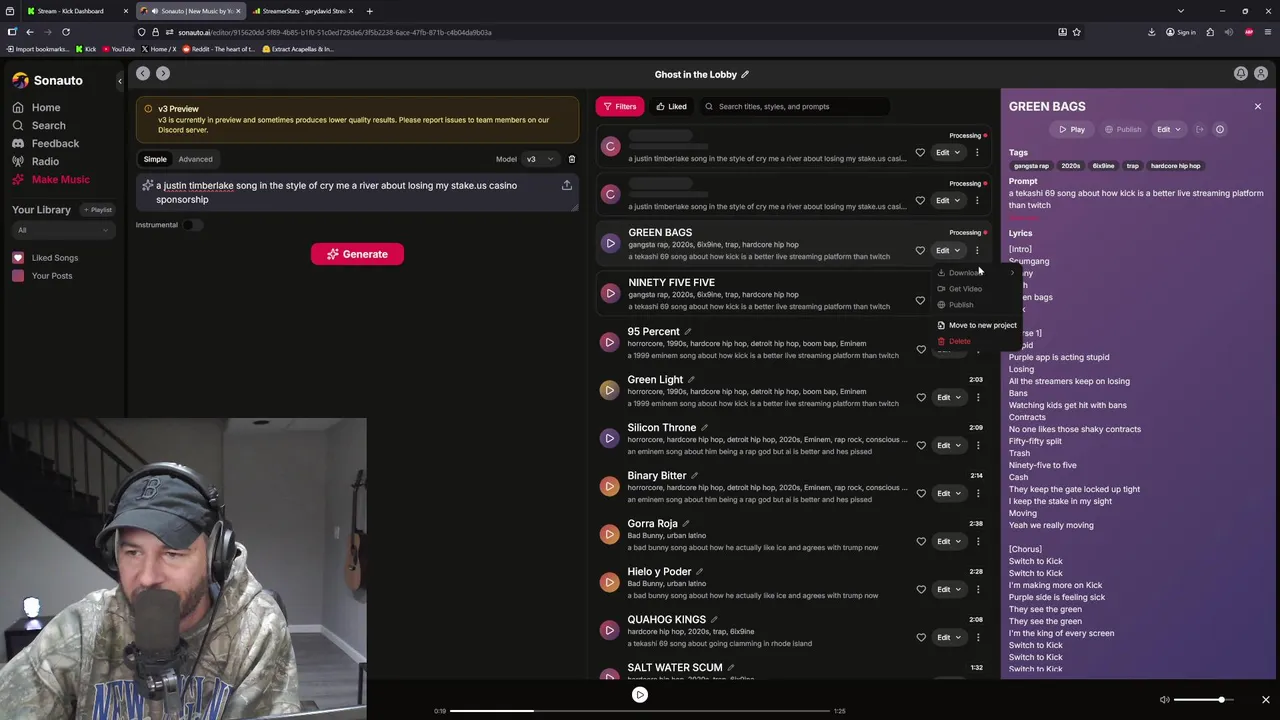Edit project name Ghost in the Lobby pencil

tap(745, 74)
